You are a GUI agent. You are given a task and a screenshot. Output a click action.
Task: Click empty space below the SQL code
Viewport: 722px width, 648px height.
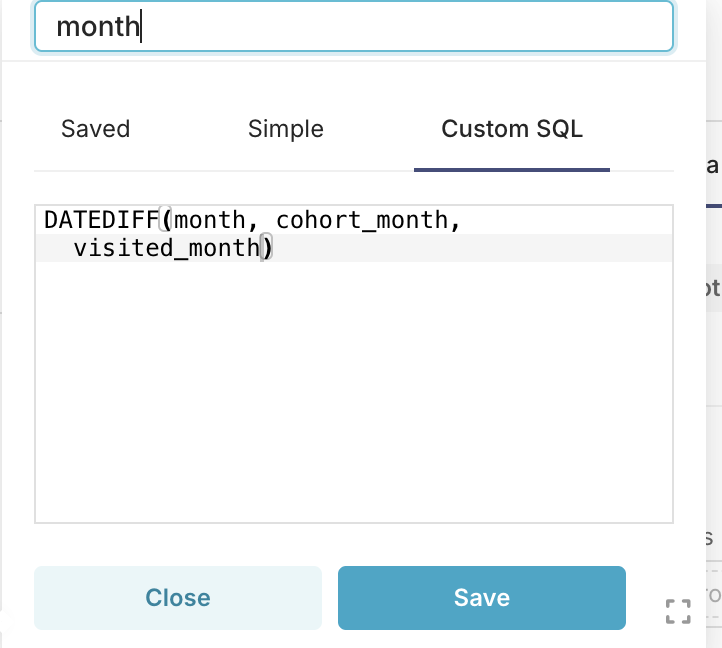(354, 400)
